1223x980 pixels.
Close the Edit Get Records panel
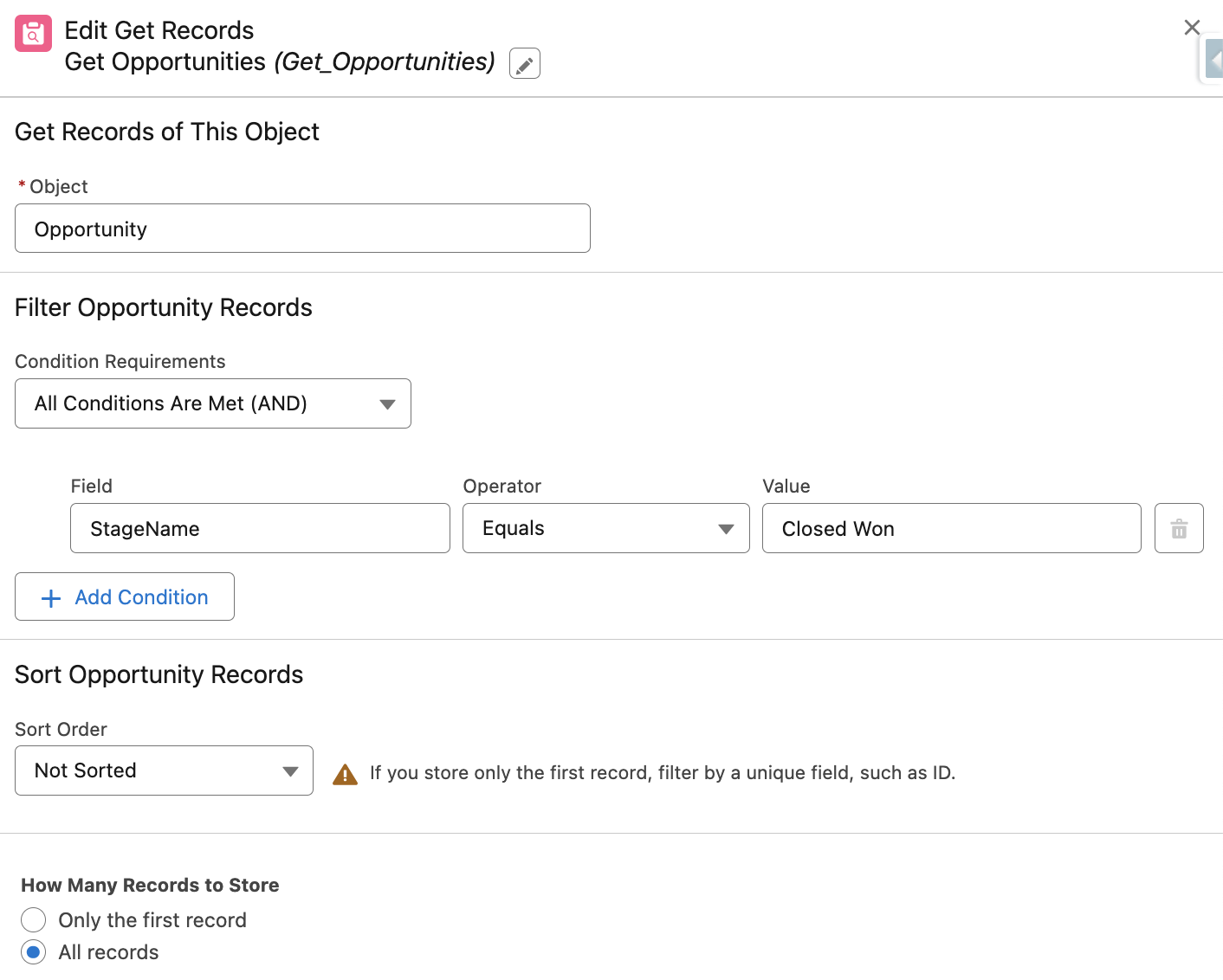(1191, 28)
